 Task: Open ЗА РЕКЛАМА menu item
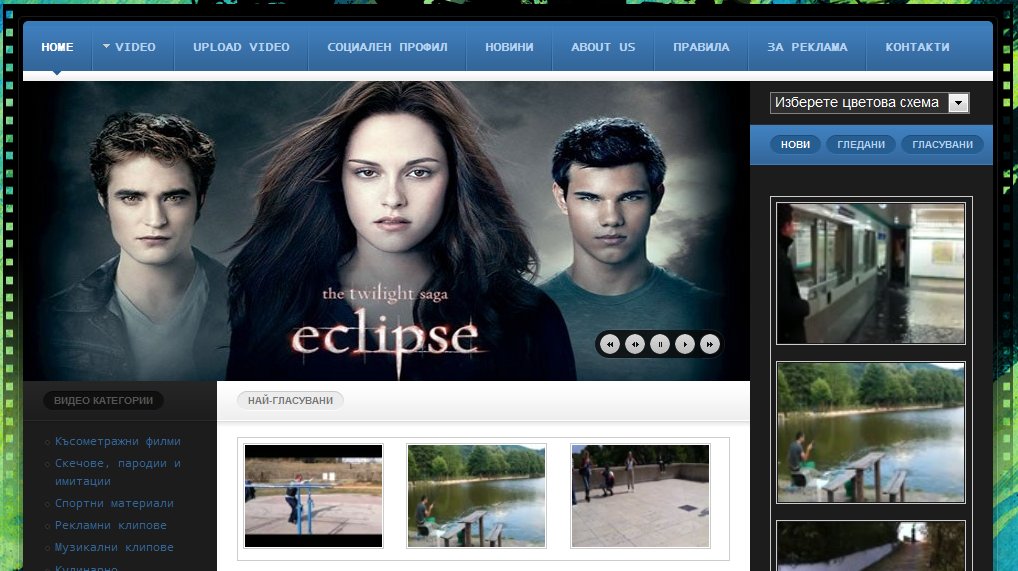point(807,47)
